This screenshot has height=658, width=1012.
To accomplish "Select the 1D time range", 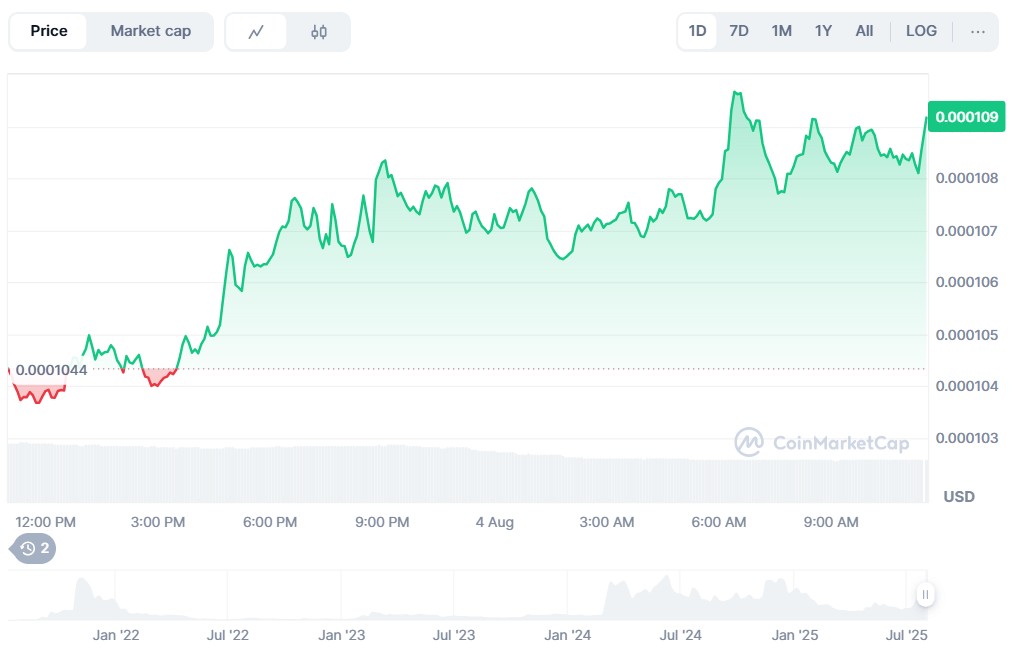I will click(x=697, y=31).
